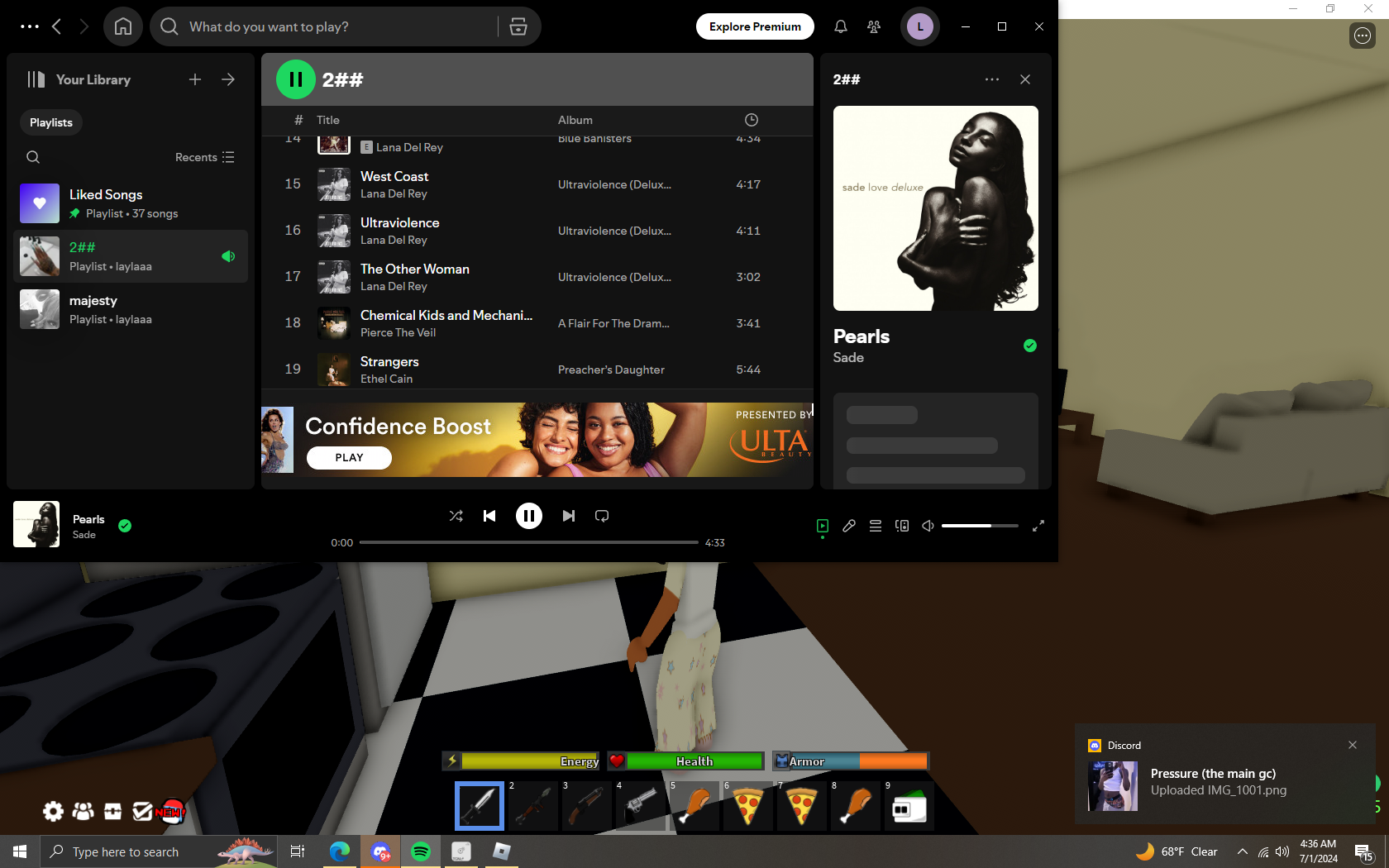
Task: Toggle saved checkmark beside Pearls in side panel
Action: pyautogui.click(x=1030, y=346)
